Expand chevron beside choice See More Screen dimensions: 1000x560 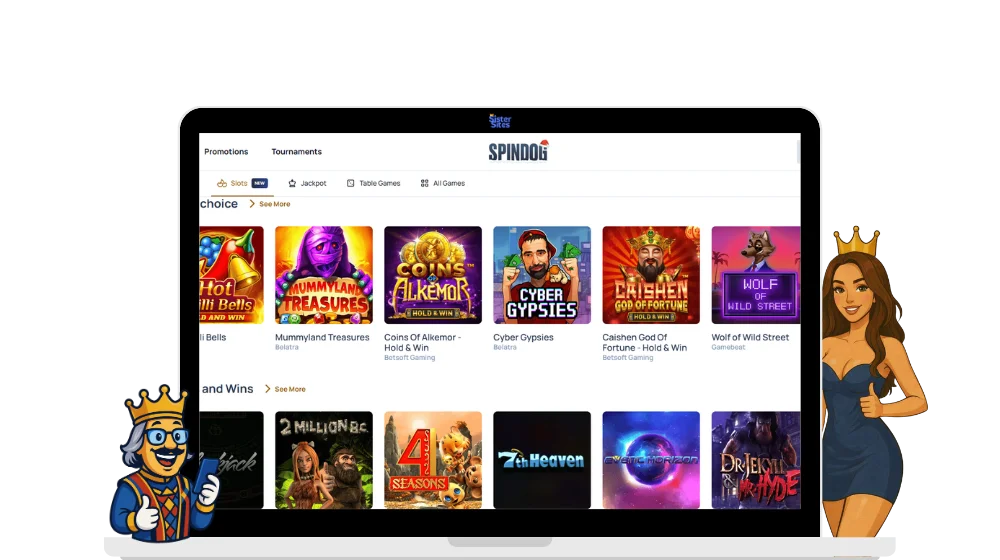(x=252, y=203)
